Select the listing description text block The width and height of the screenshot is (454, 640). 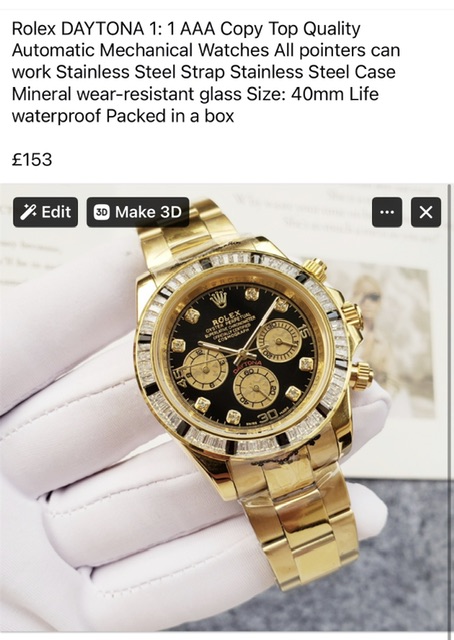click(206, 72)
